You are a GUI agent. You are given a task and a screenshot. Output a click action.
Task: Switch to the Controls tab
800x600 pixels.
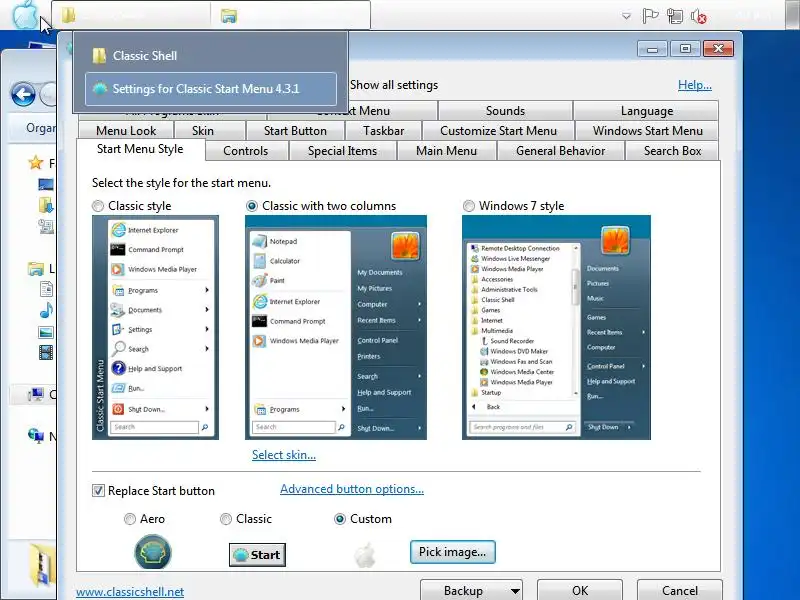[245, 151]
